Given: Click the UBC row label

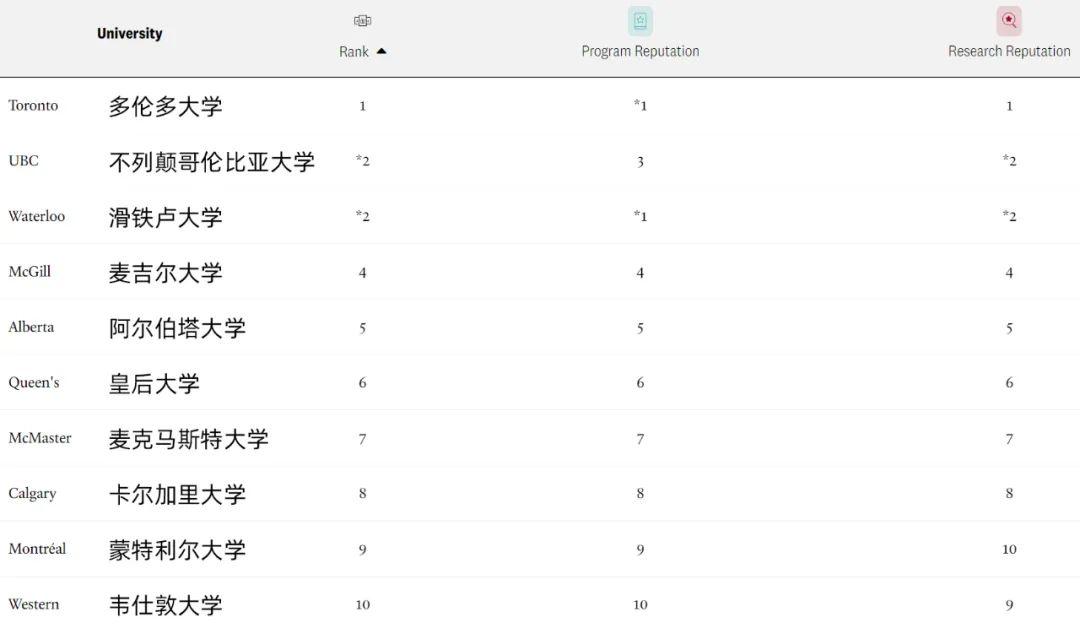Looking at the screenshot, I should [x=22, y=161].
